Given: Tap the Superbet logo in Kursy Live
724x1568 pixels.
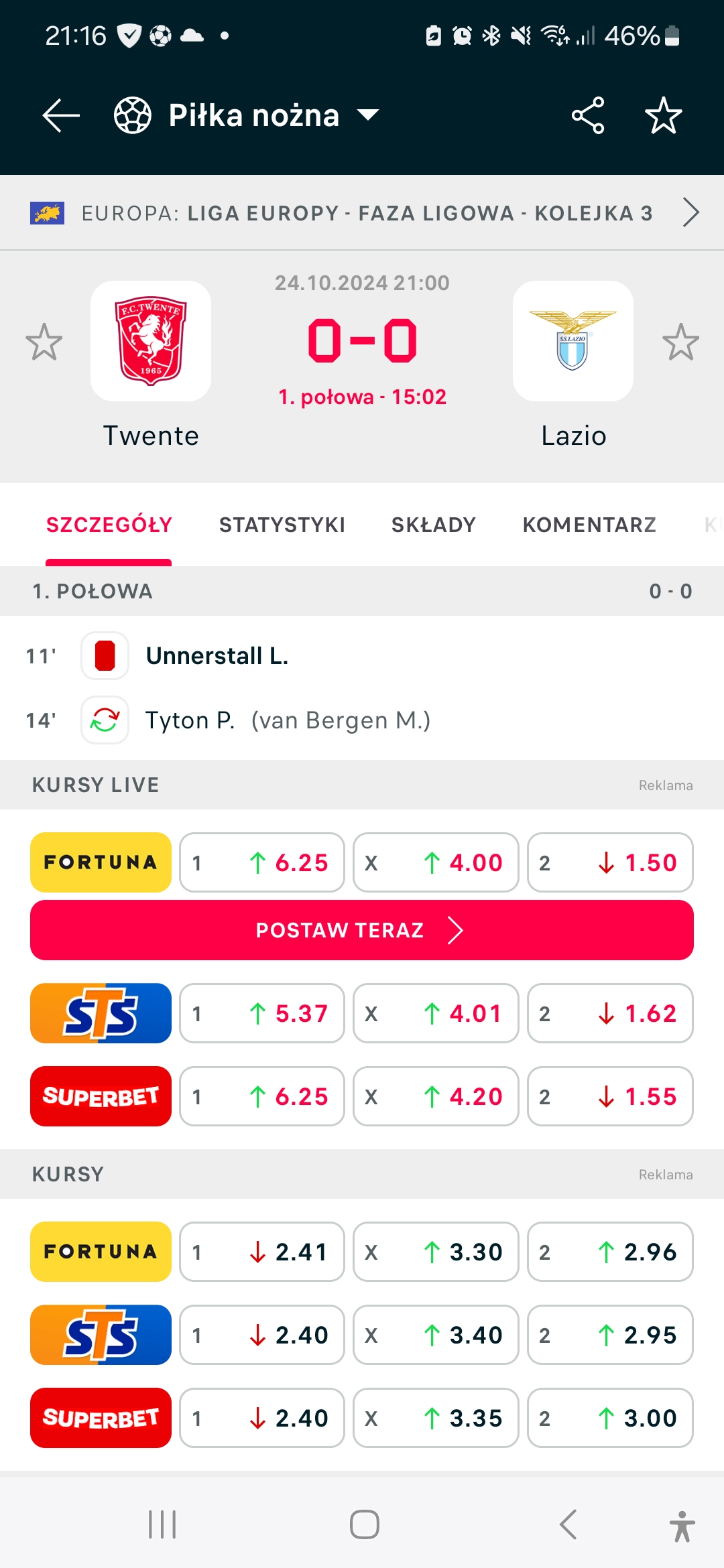Looking at the screenshot, I should (x=101, y=1096).
